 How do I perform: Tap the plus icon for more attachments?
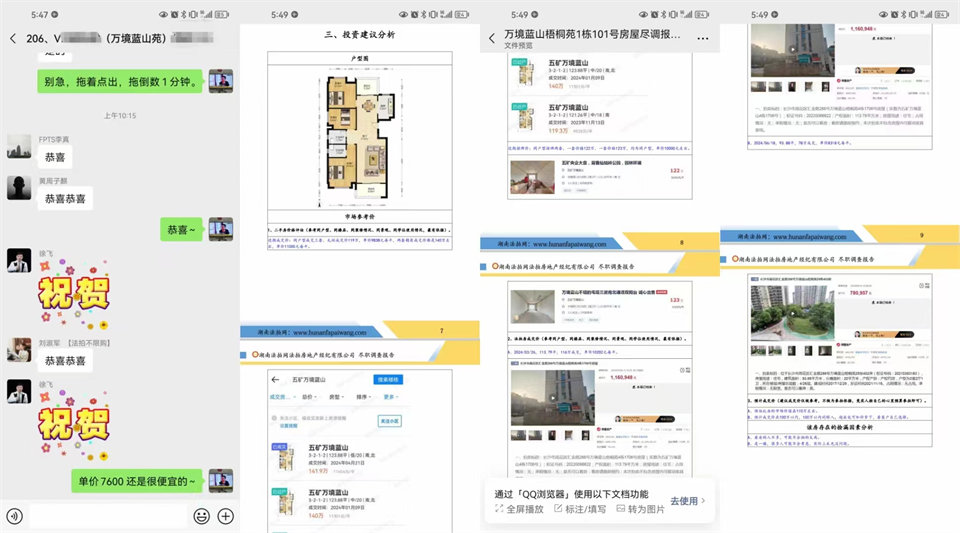click(226, 516)
